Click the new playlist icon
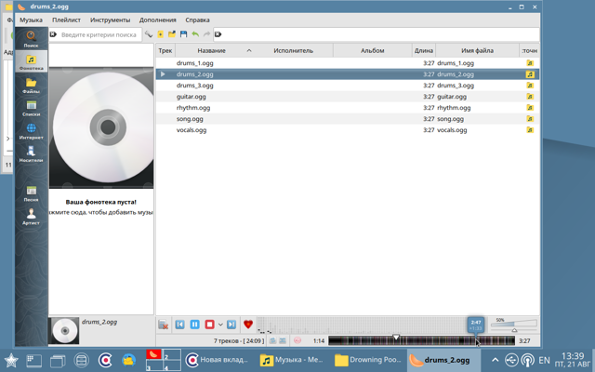 (x=161, y=35)
